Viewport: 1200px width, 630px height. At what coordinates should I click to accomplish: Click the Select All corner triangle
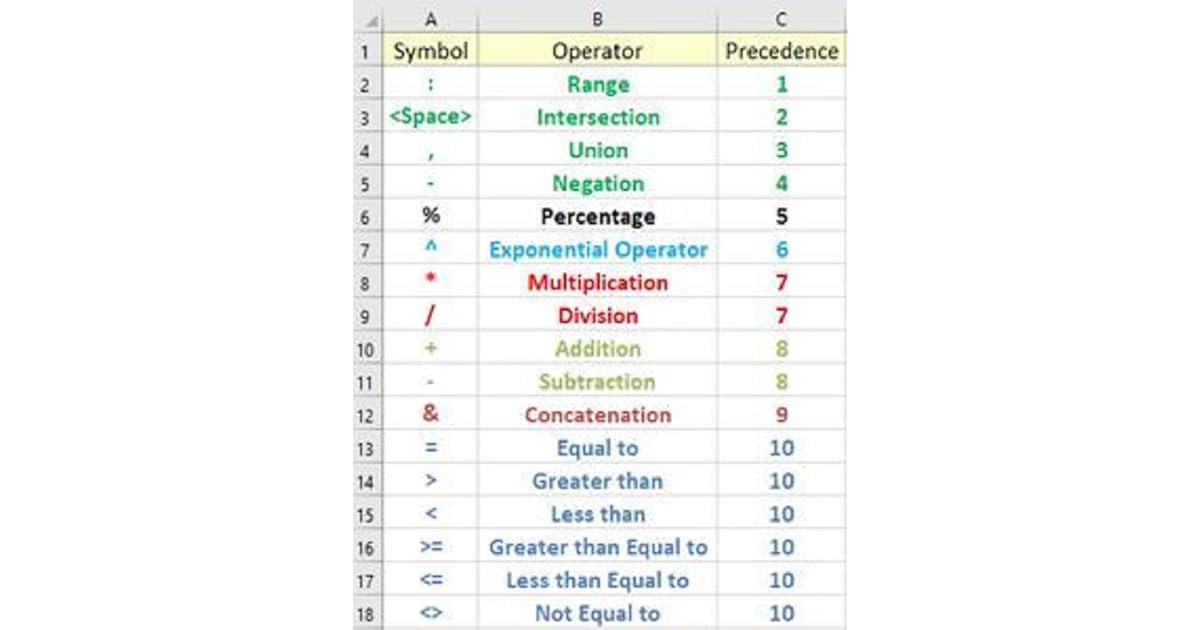368,20
